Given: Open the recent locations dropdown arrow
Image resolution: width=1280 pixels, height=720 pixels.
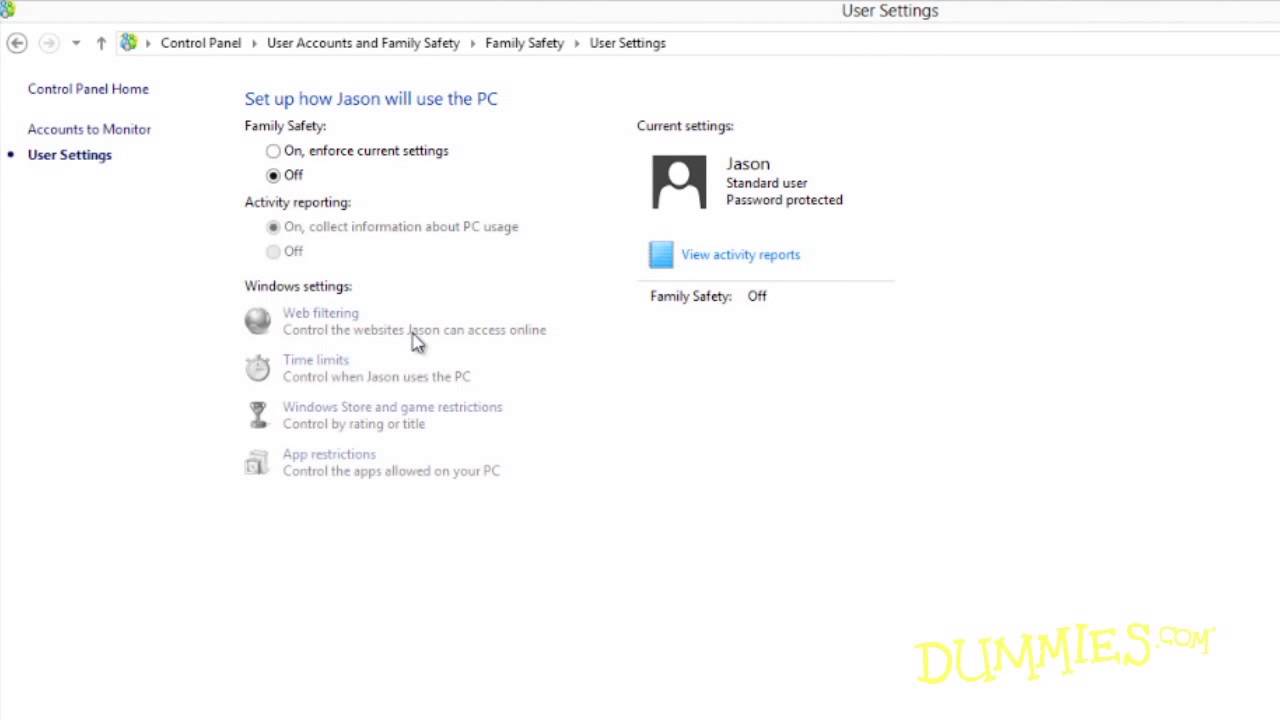Looking at the screenshot, I should [x=76, y=43].
